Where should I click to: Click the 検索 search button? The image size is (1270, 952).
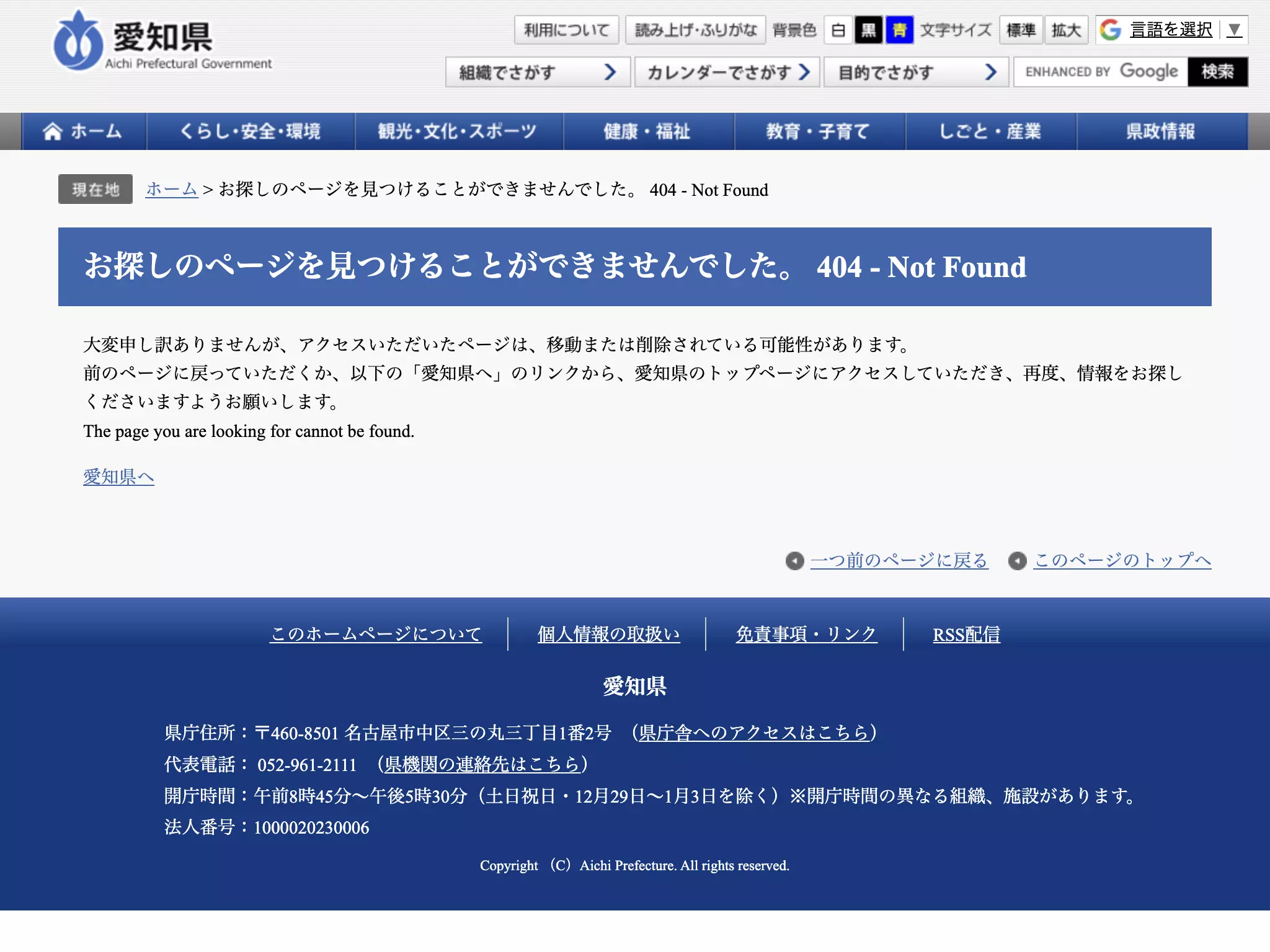click(1218, 72)
